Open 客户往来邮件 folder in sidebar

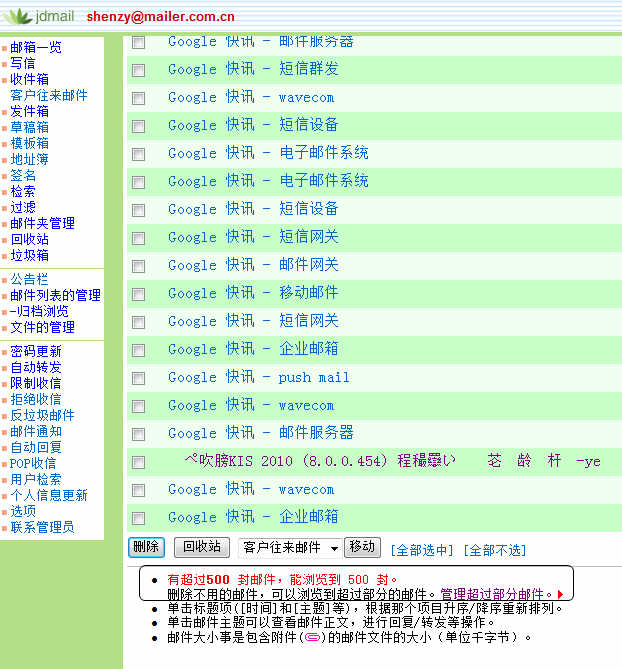49,95
